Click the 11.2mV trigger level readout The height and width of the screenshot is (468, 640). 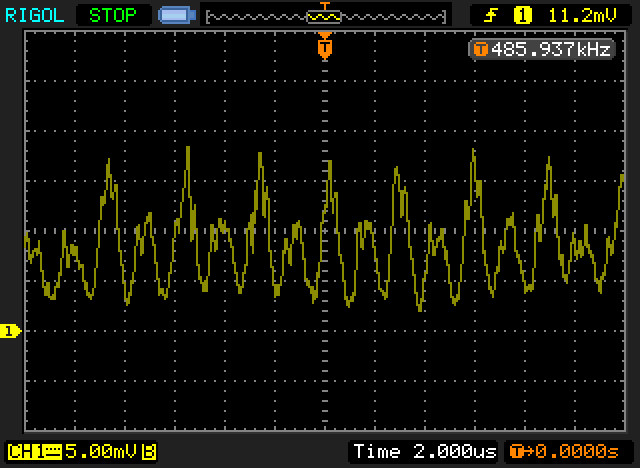[582, 16]
